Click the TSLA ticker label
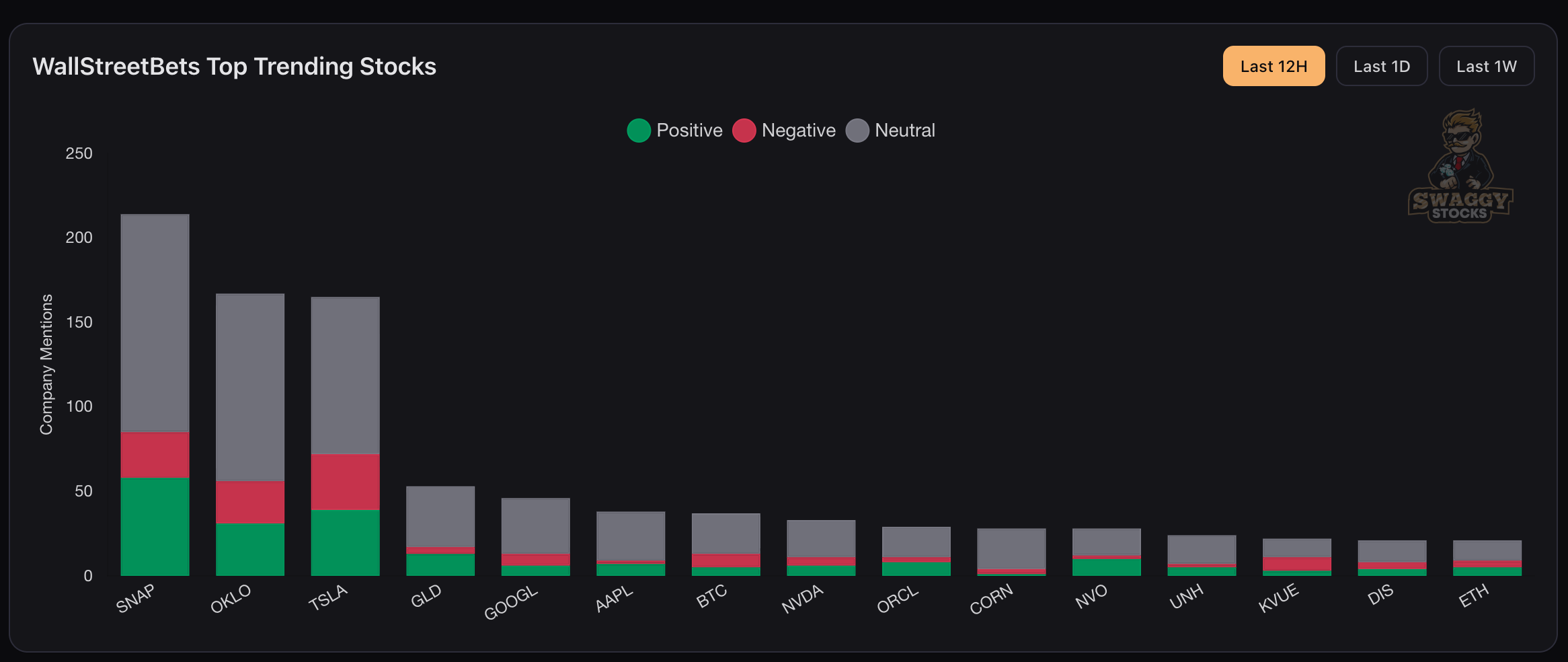This screenshot has height=662, width=1568. pyautogui.click(x=327, y=597)
